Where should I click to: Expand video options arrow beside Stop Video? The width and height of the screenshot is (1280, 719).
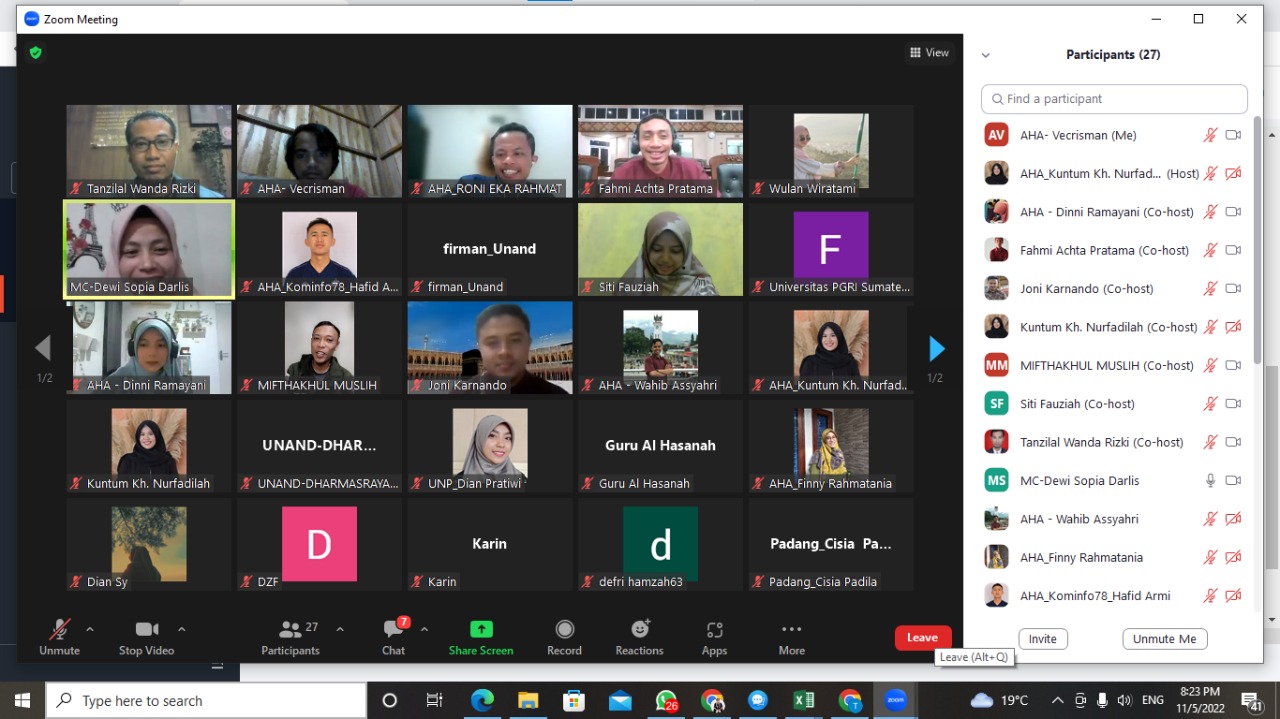tap(181, 629)
